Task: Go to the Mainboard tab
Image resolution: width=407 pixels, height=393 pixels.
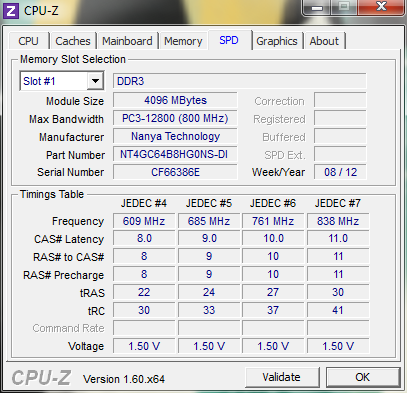Action: pos(127,41)
